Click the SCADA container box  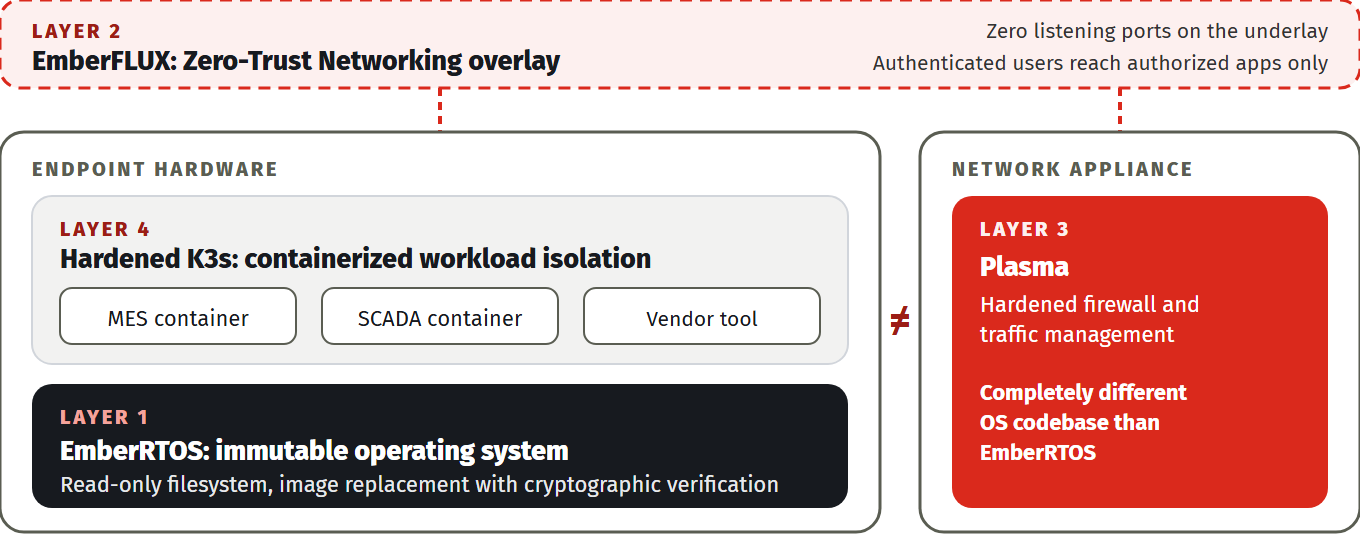click(440, 317)
